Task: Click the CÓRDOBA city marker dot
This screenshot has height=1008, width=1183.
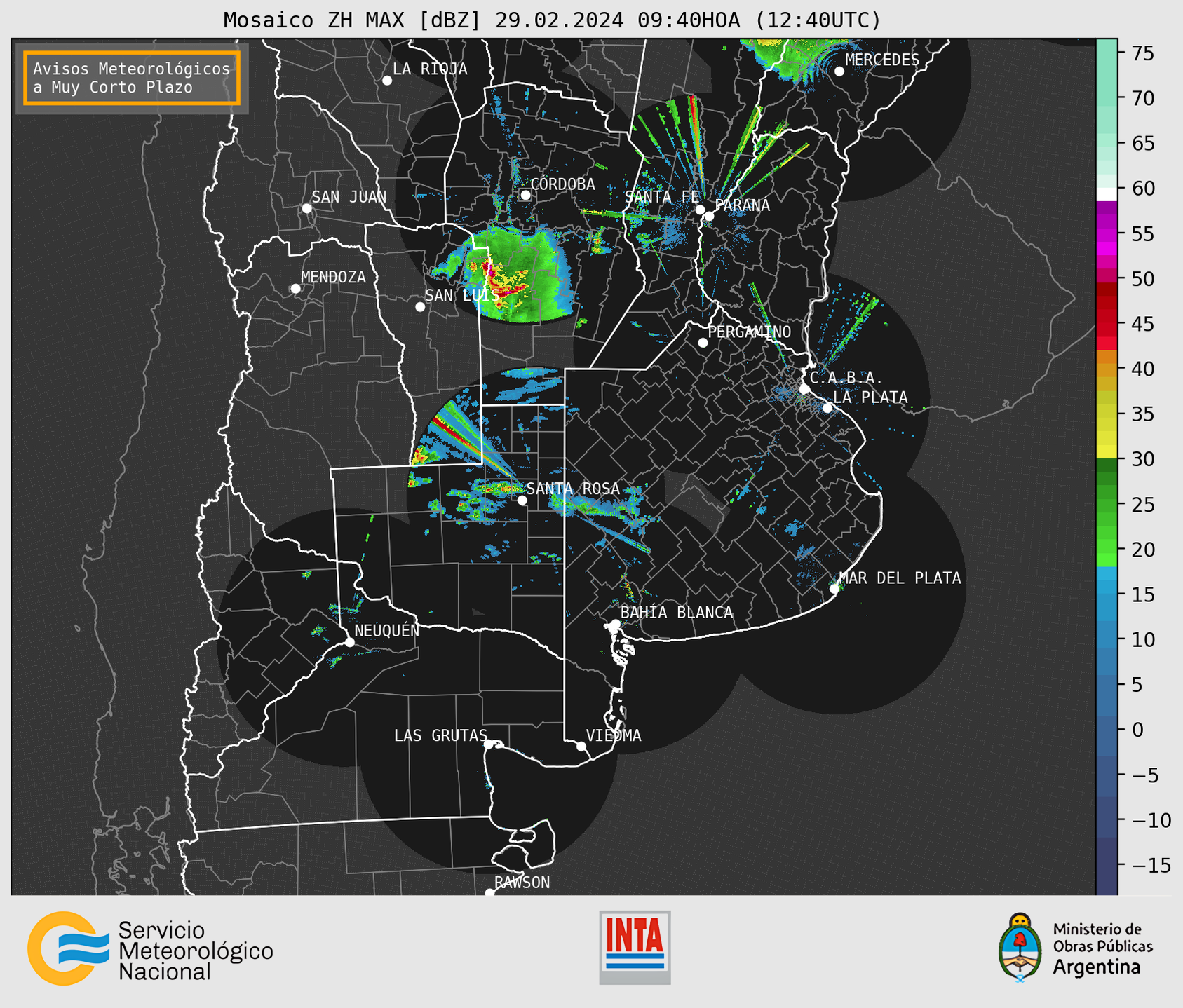Action: click(x=525, y=195)
